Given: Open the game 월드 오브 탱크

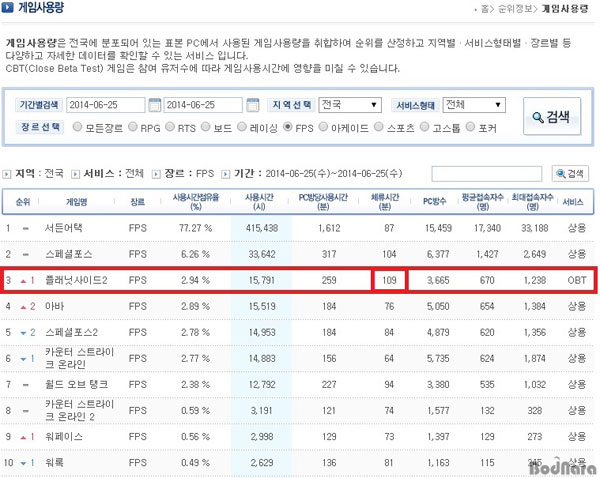Looking at the screenshot, I should point(77,384).
